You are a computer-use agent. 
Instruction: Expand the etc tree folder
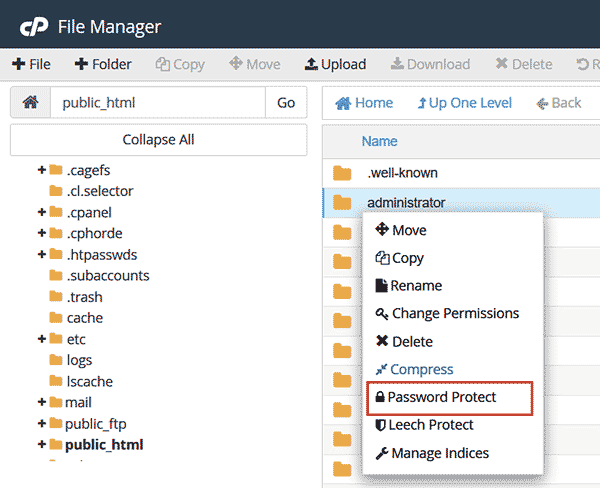click(x=42, y=339)
